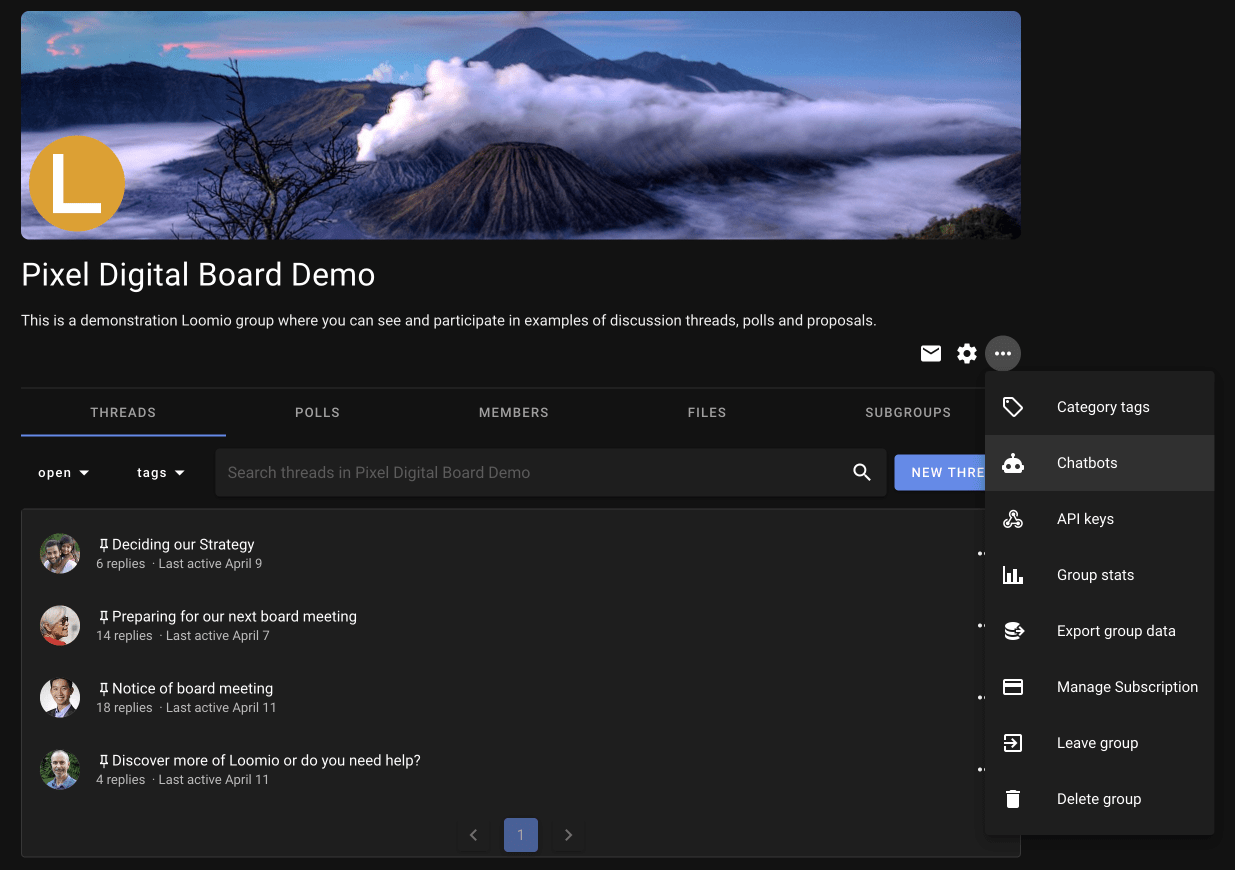The image size is (1235, 870).
Task: Select Leave group menu item
Action: 1100,743
